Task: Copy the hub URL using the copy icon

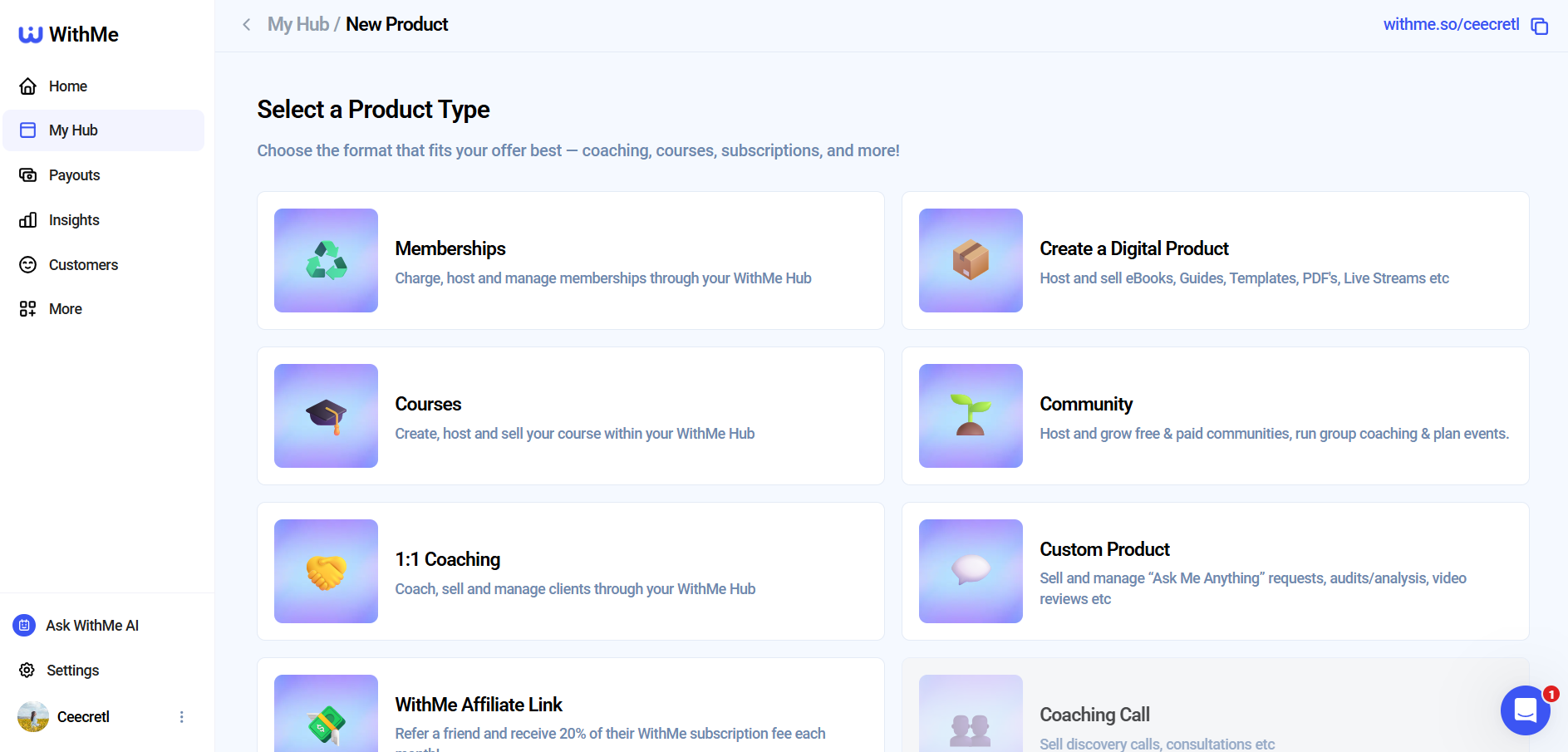Action: [1540, 26]
